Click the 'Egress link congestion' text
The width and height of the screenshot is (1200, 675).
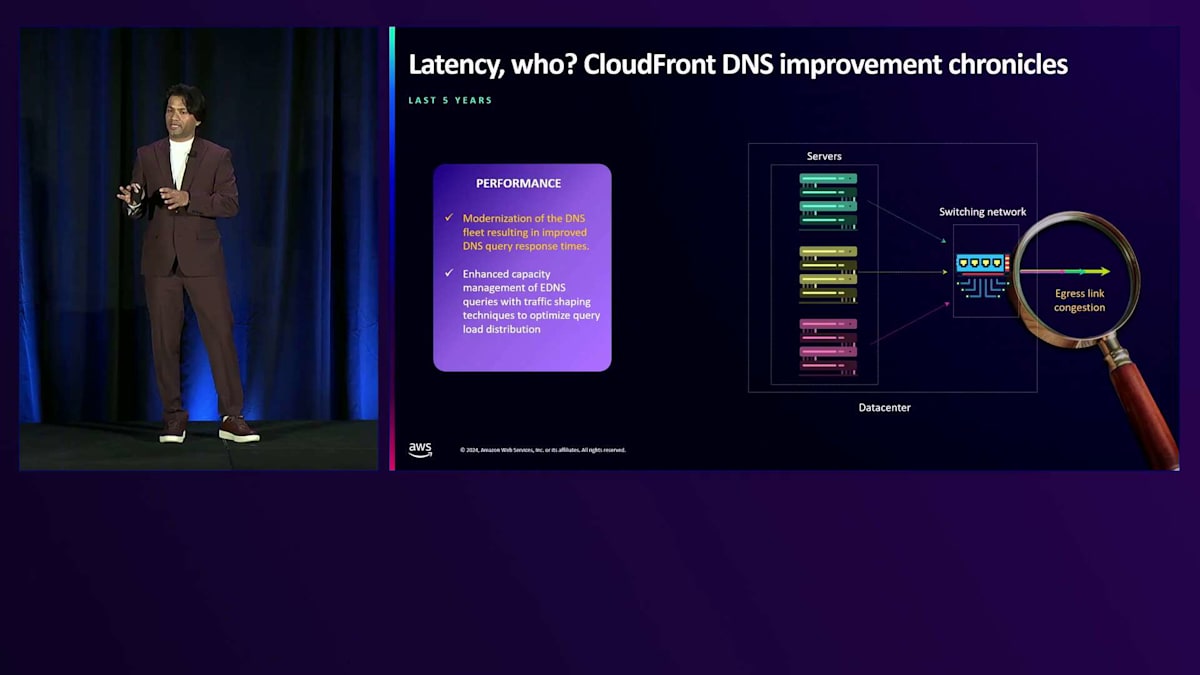pyautogui.click(x=1080, y=300)
